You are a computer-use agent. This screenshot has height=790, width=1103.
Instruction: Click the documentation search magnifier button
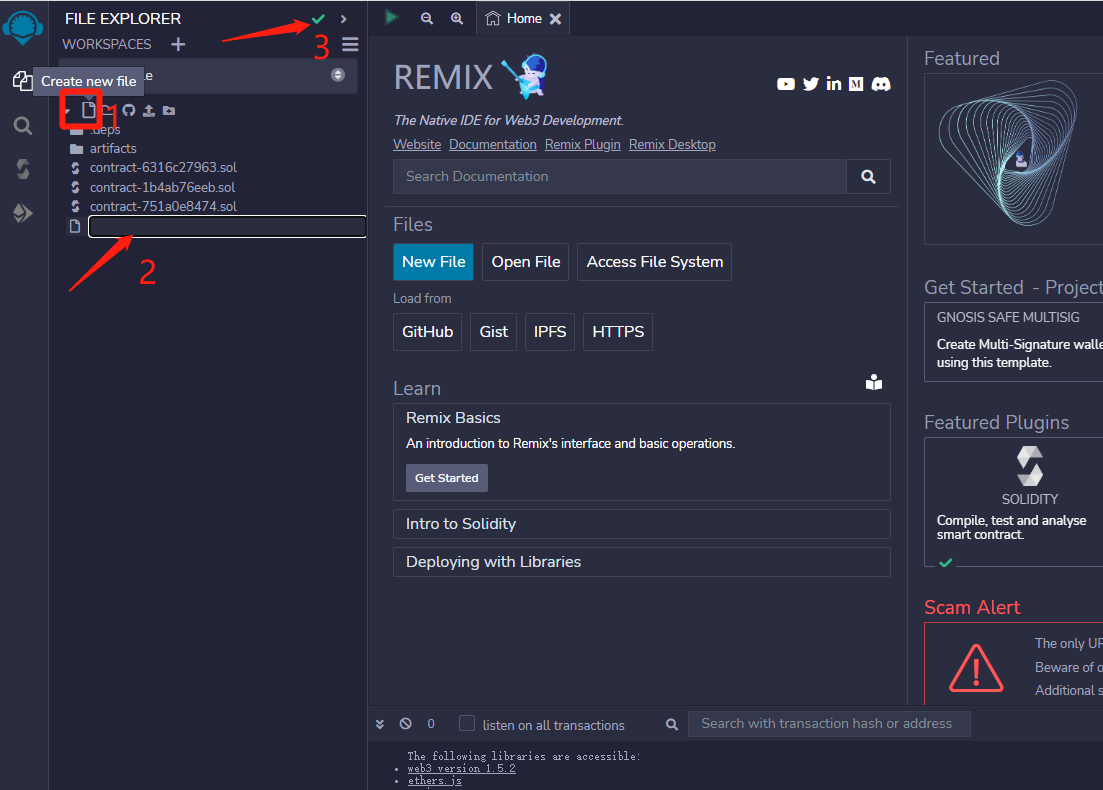click(x=869, y=177)
